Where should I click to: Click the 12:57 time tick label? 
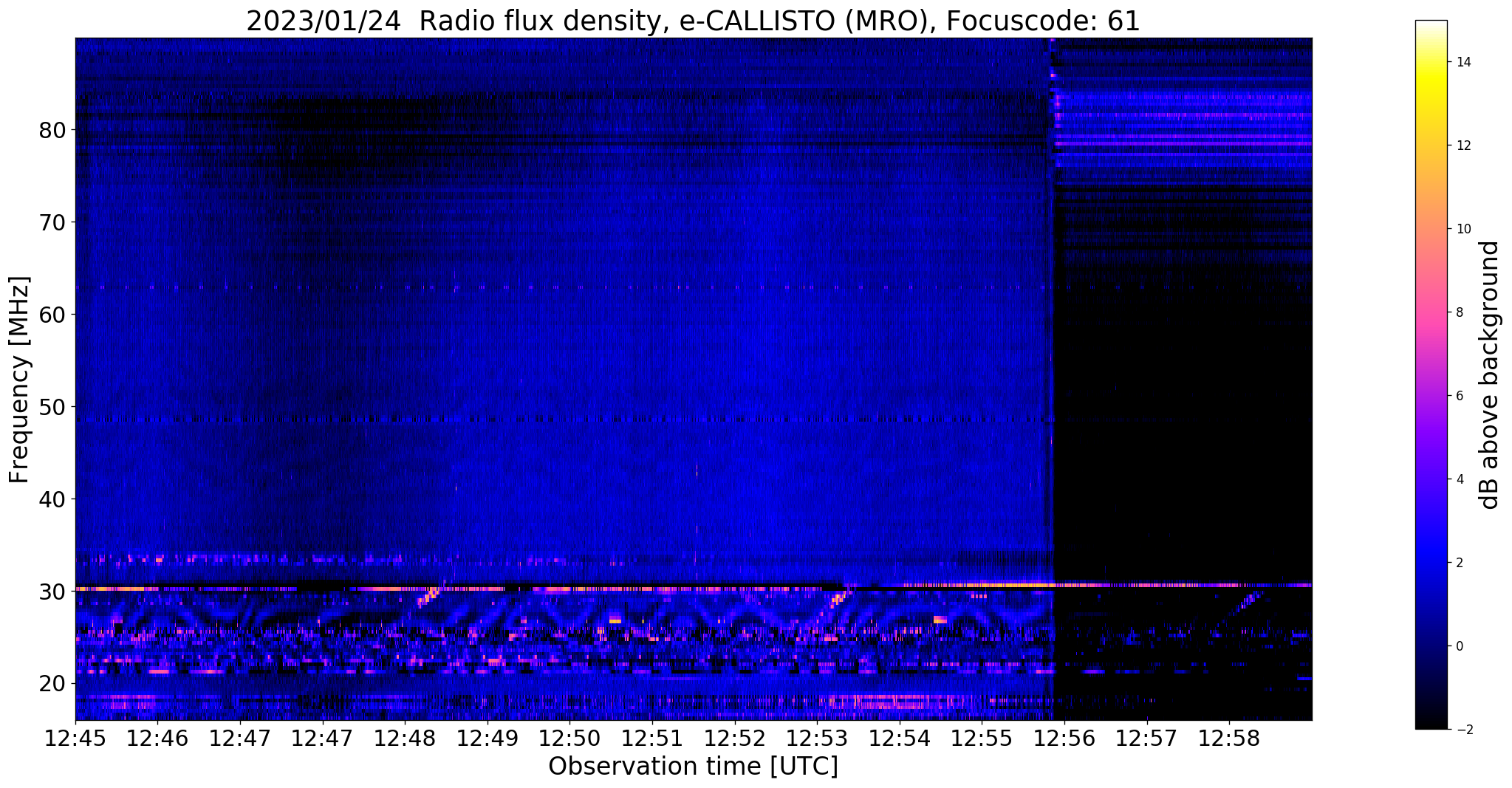(x=1147, y=738)
